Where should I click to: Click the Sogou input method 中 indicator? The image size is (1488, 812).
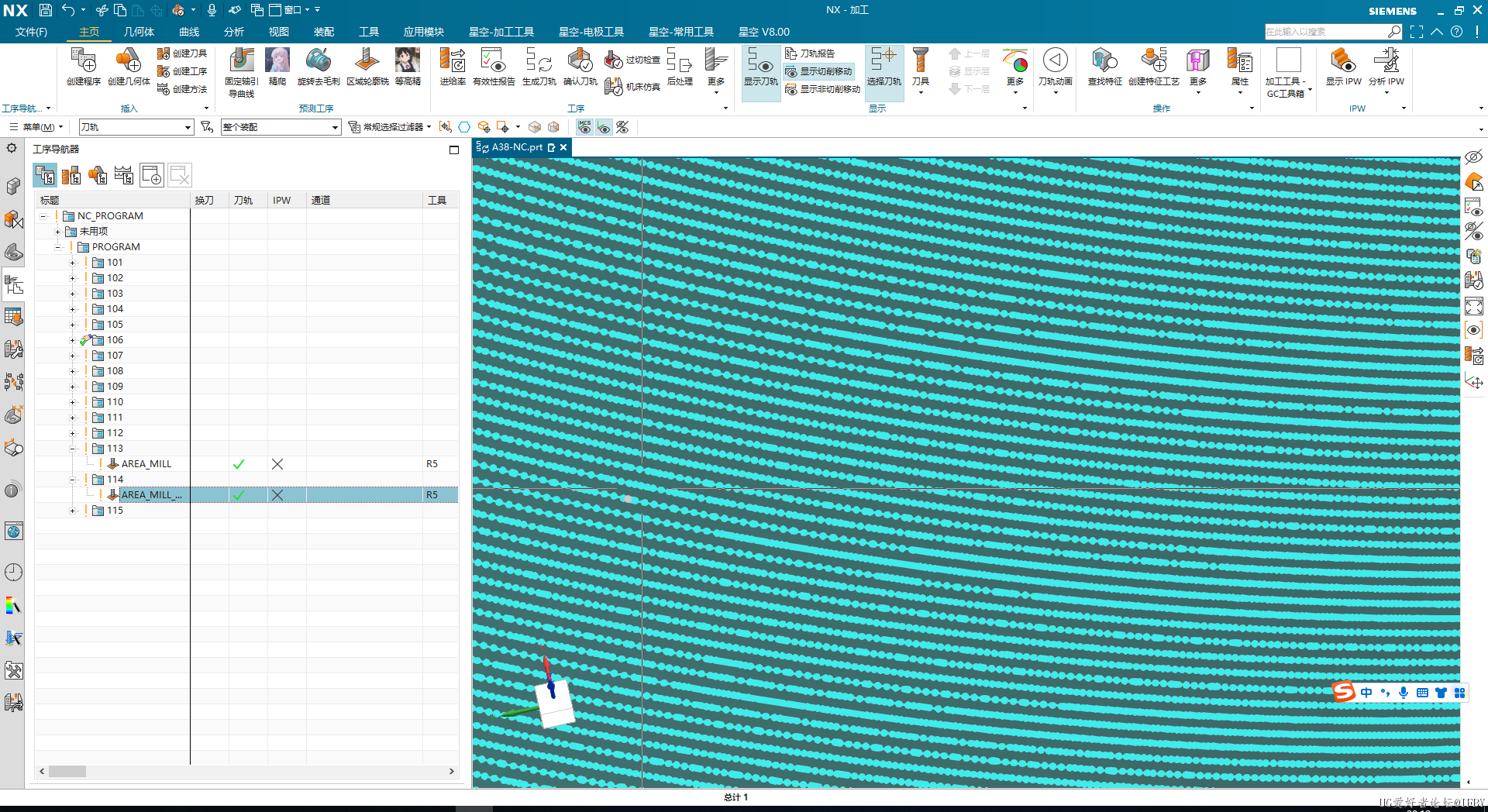[1366, 693]
